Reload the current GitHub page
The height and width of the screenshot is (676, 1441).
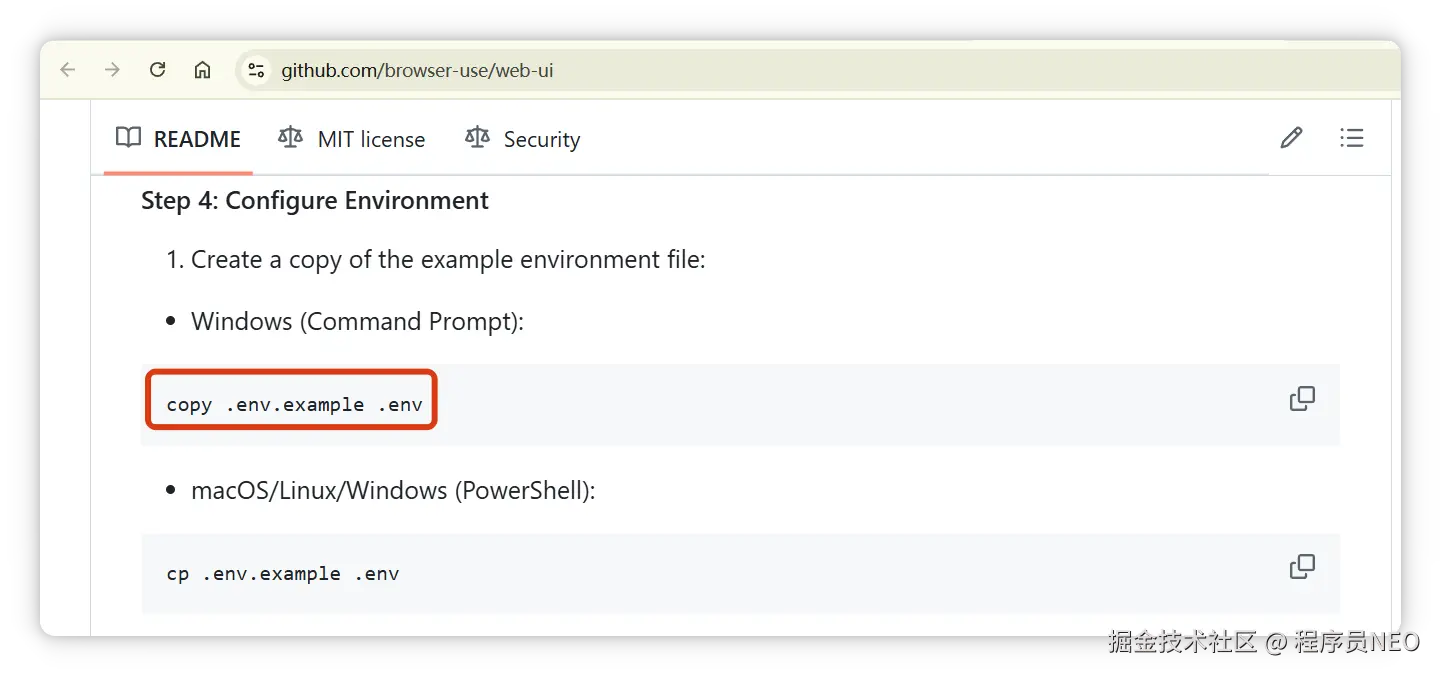[x=157, y=70]
